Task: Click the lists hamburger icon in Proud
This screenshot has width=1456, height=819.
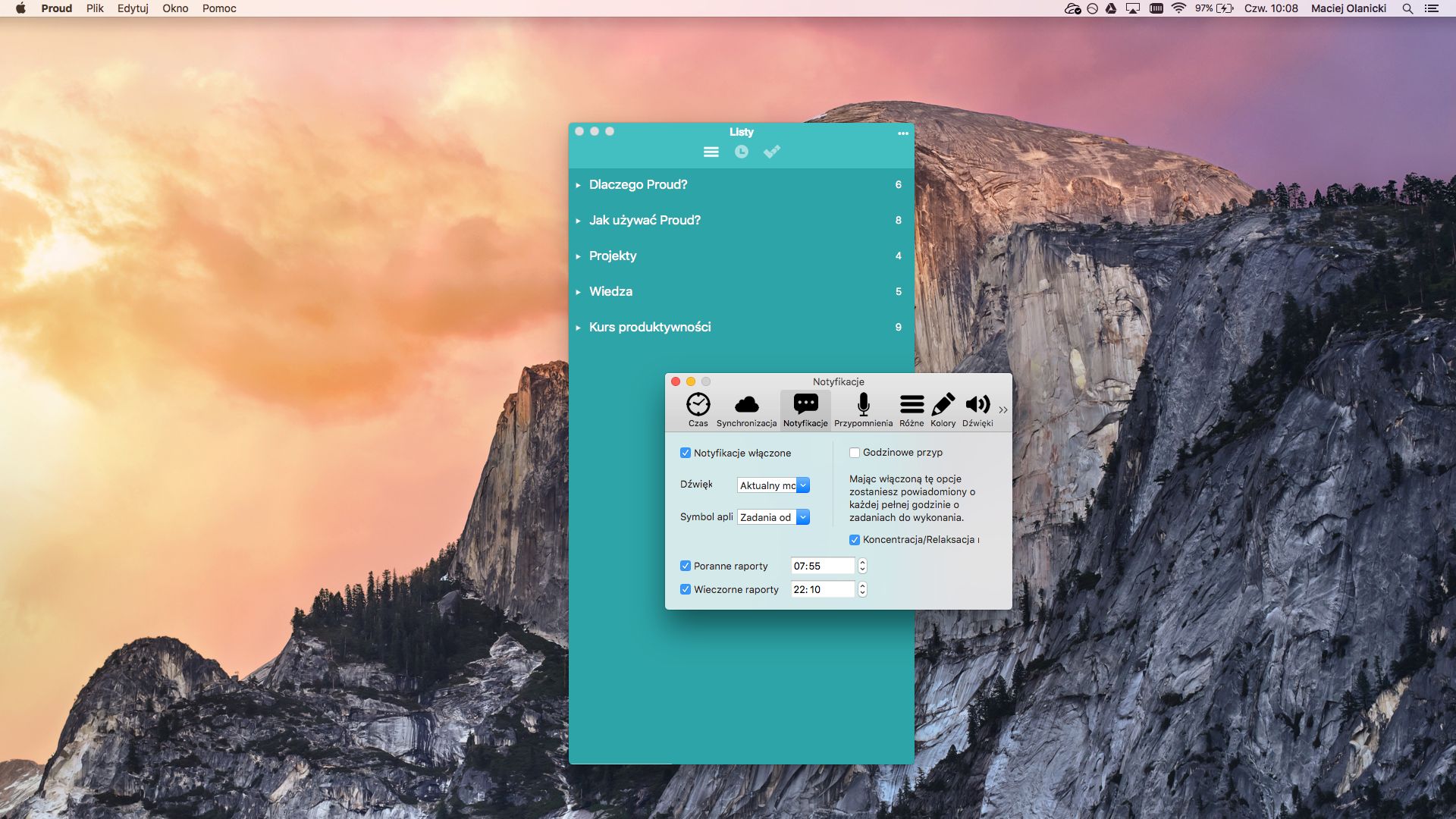Action: pos(711,152)
